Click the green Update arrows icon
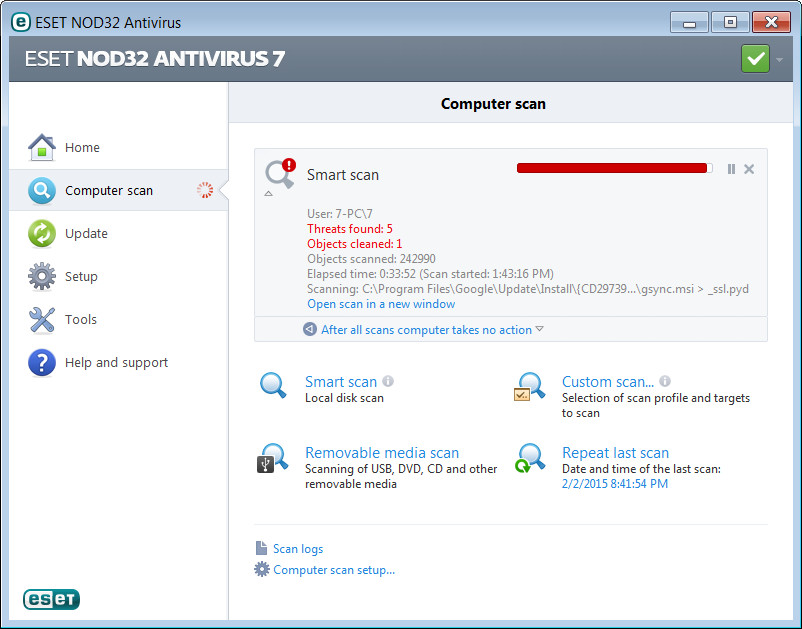 click(41, 234)
